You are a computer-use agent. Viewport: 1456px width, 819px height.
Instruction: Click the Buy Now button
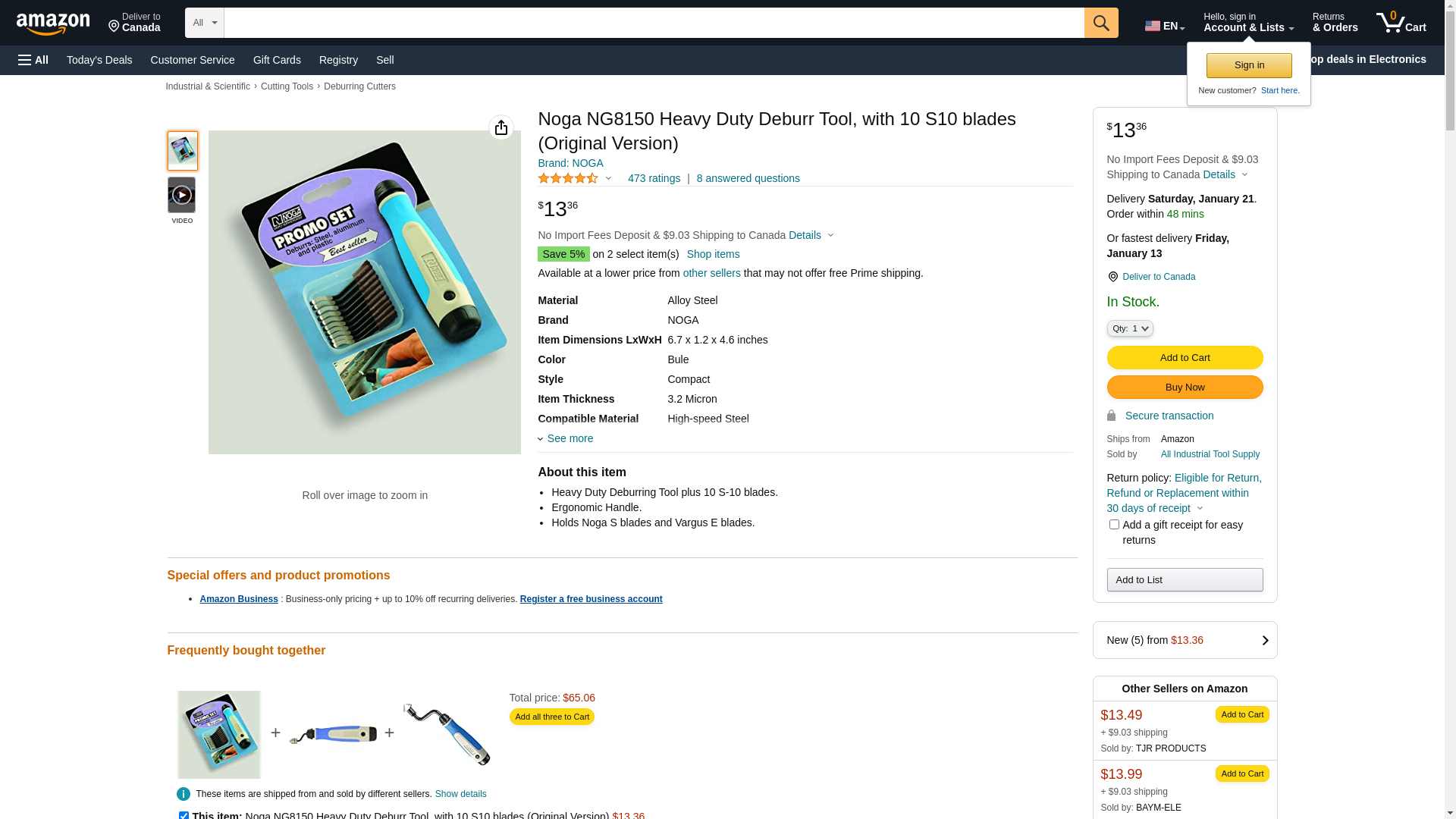(1184, 387)
